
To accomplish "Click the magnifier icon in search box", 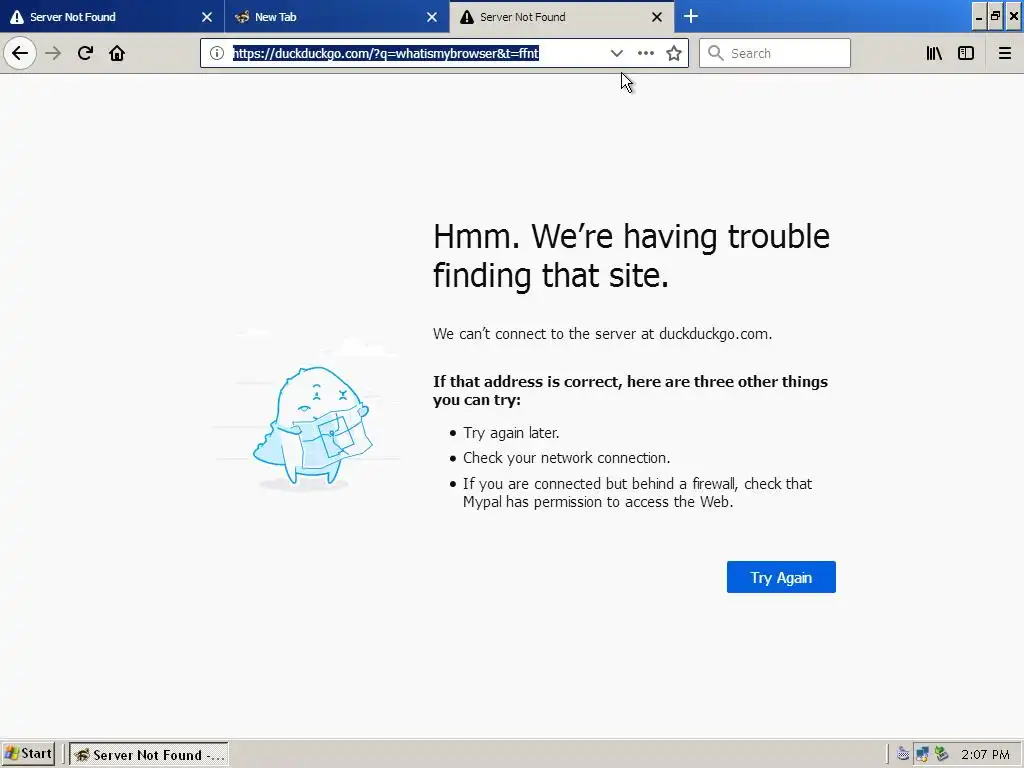I will tap(716, 53).
